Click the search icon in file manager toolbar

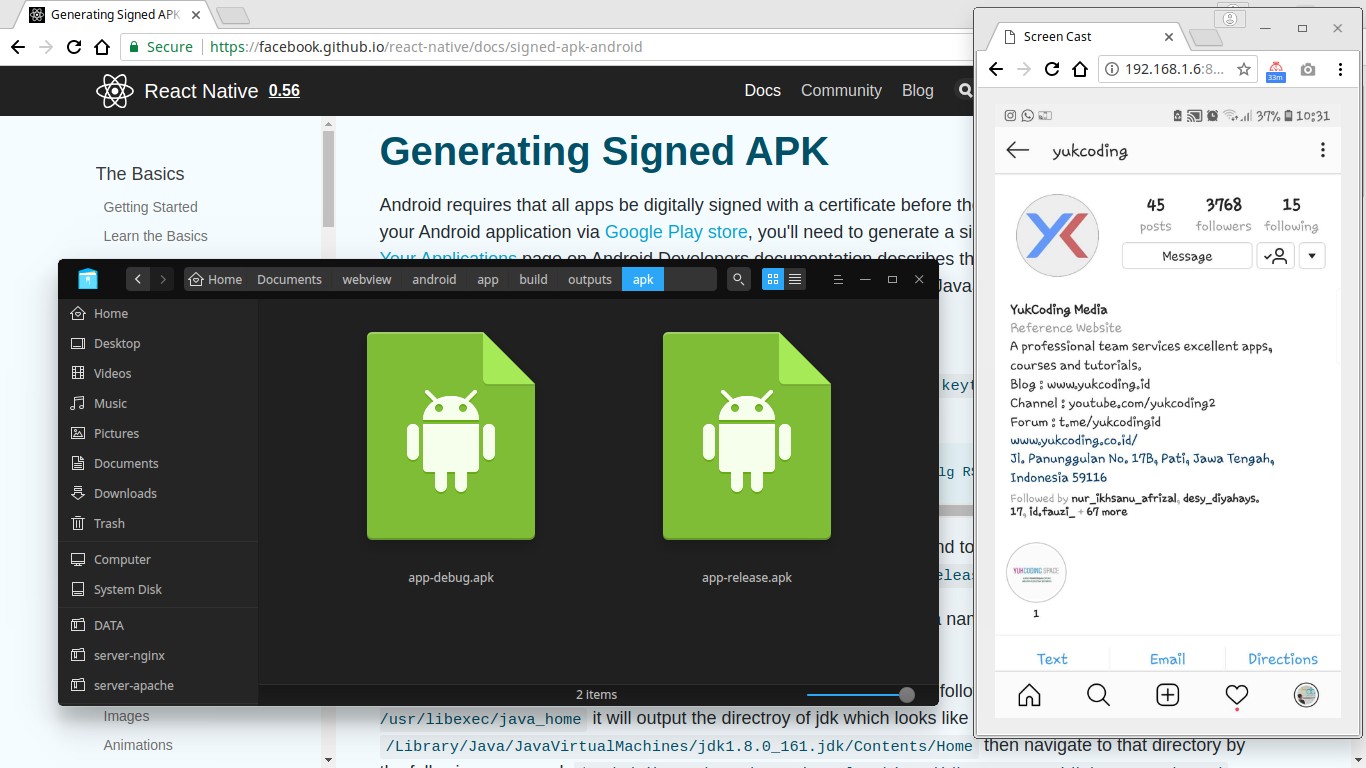[738, 279]
